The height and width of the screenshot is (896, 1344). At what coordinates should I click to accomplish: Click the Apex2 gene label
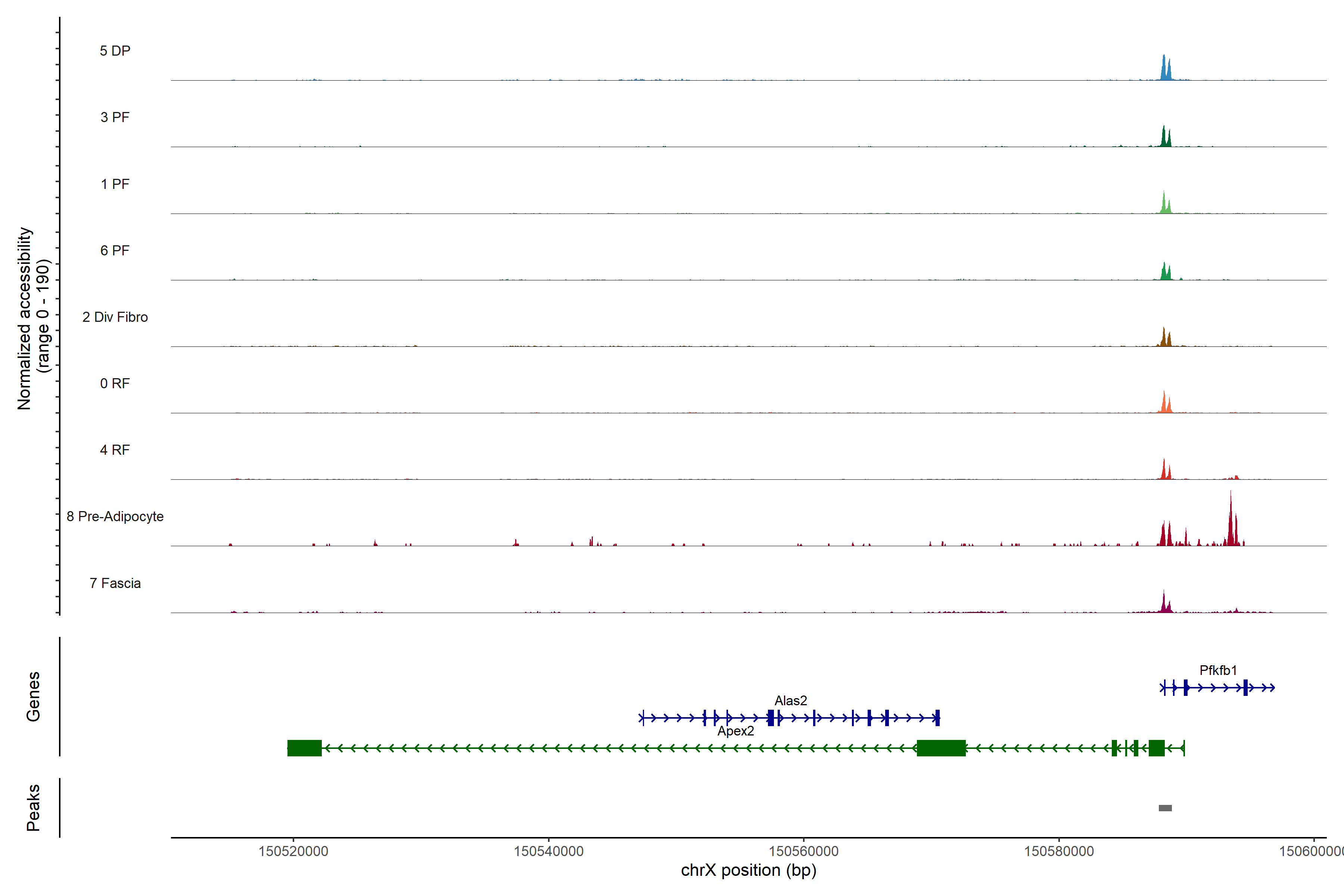[735, 731]
